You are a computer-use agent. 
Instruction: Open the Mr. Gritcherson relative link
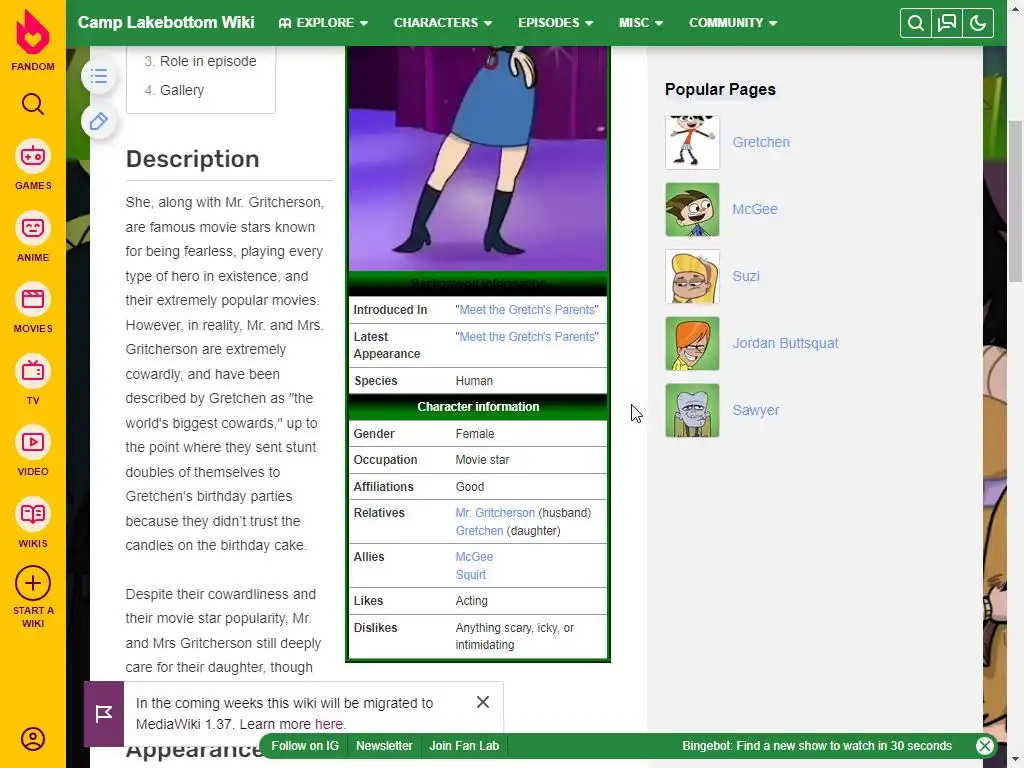click(x=495, y=513)
